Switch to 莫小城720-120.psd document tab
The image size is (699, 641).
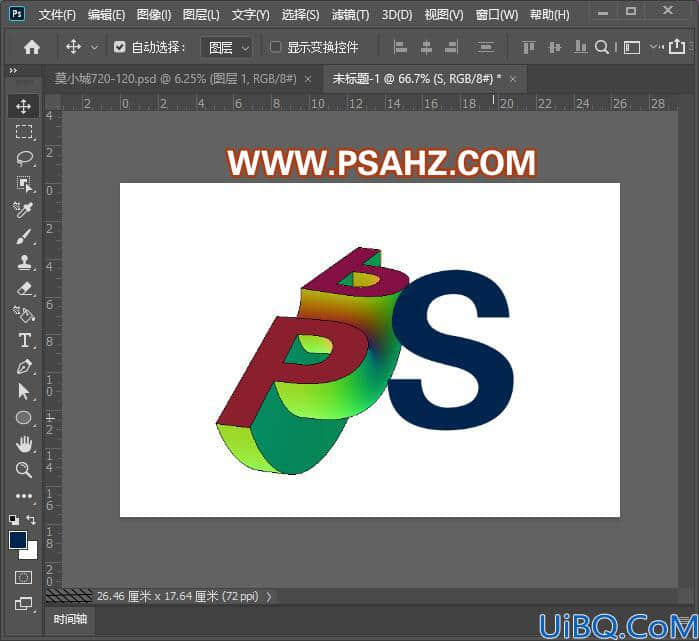(176, 79)
